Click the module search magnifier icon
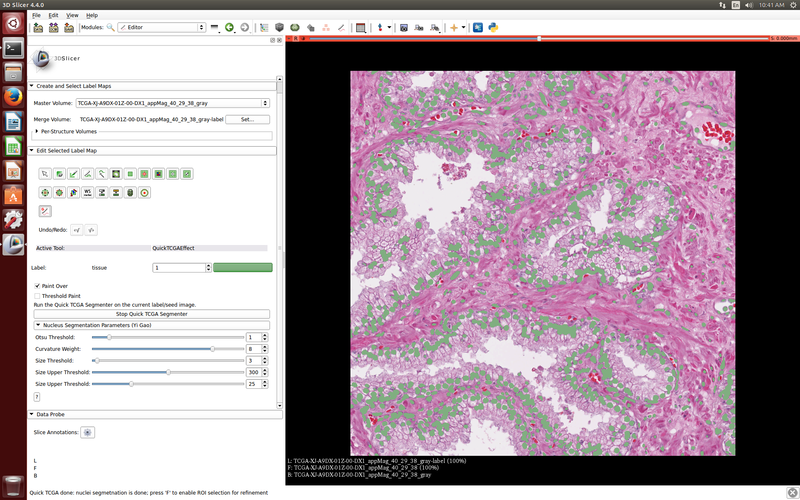The height and width of the screenshot is (500, 800). pos(112,27)
